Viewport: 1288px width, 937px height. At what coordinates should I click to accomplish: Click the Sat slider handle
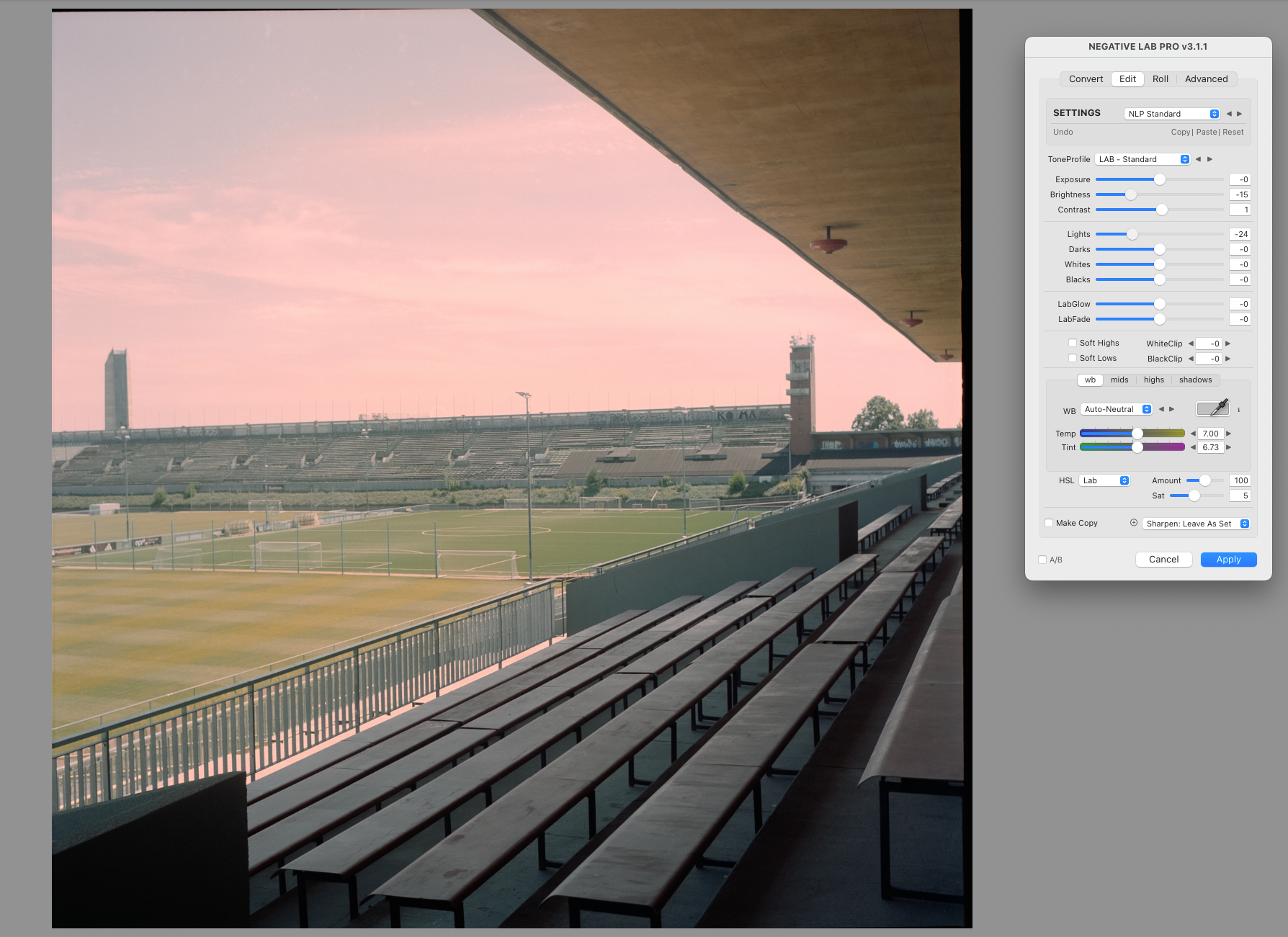pos(1194,496)
